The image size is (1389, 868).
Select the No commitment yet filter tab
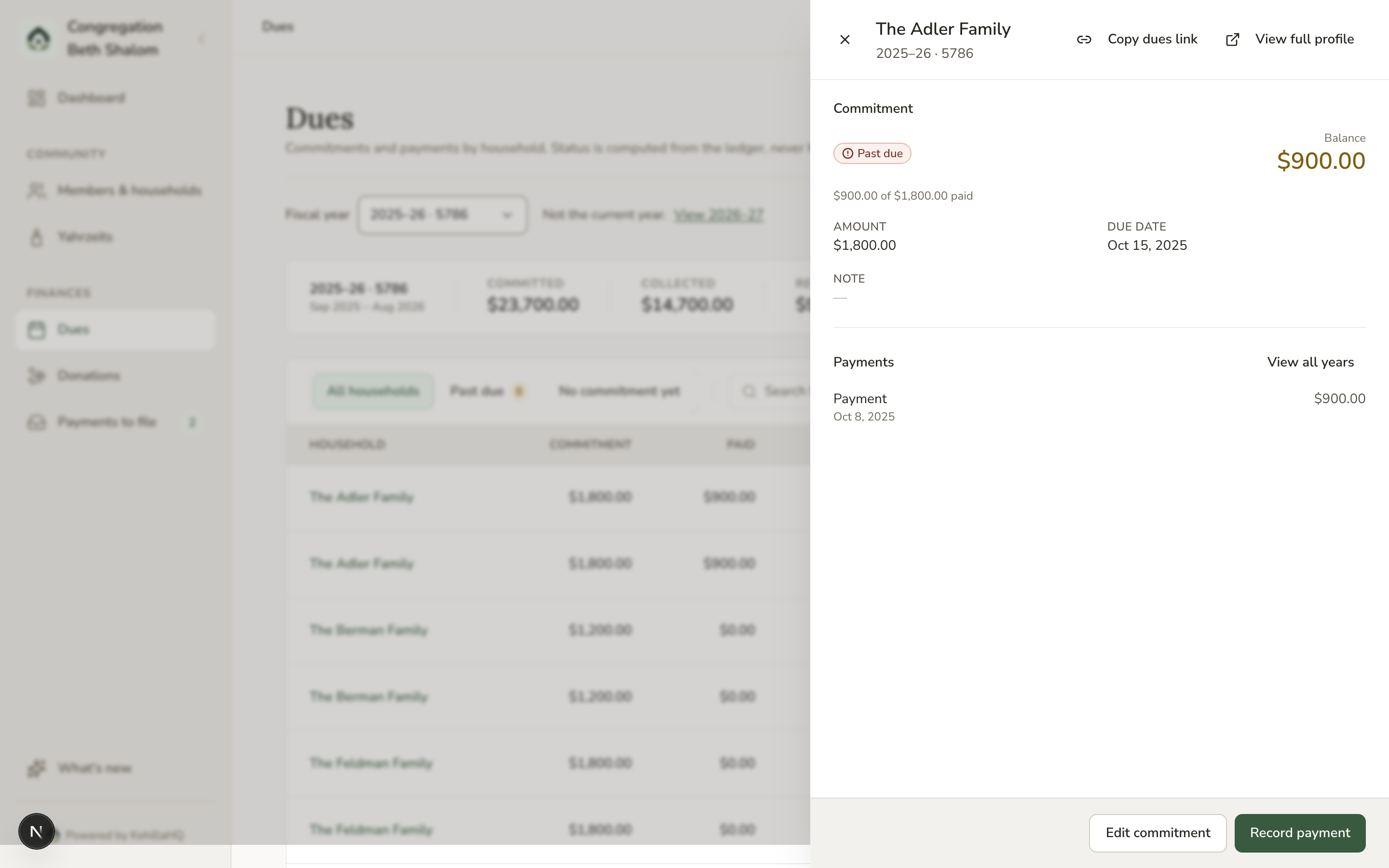619,391
